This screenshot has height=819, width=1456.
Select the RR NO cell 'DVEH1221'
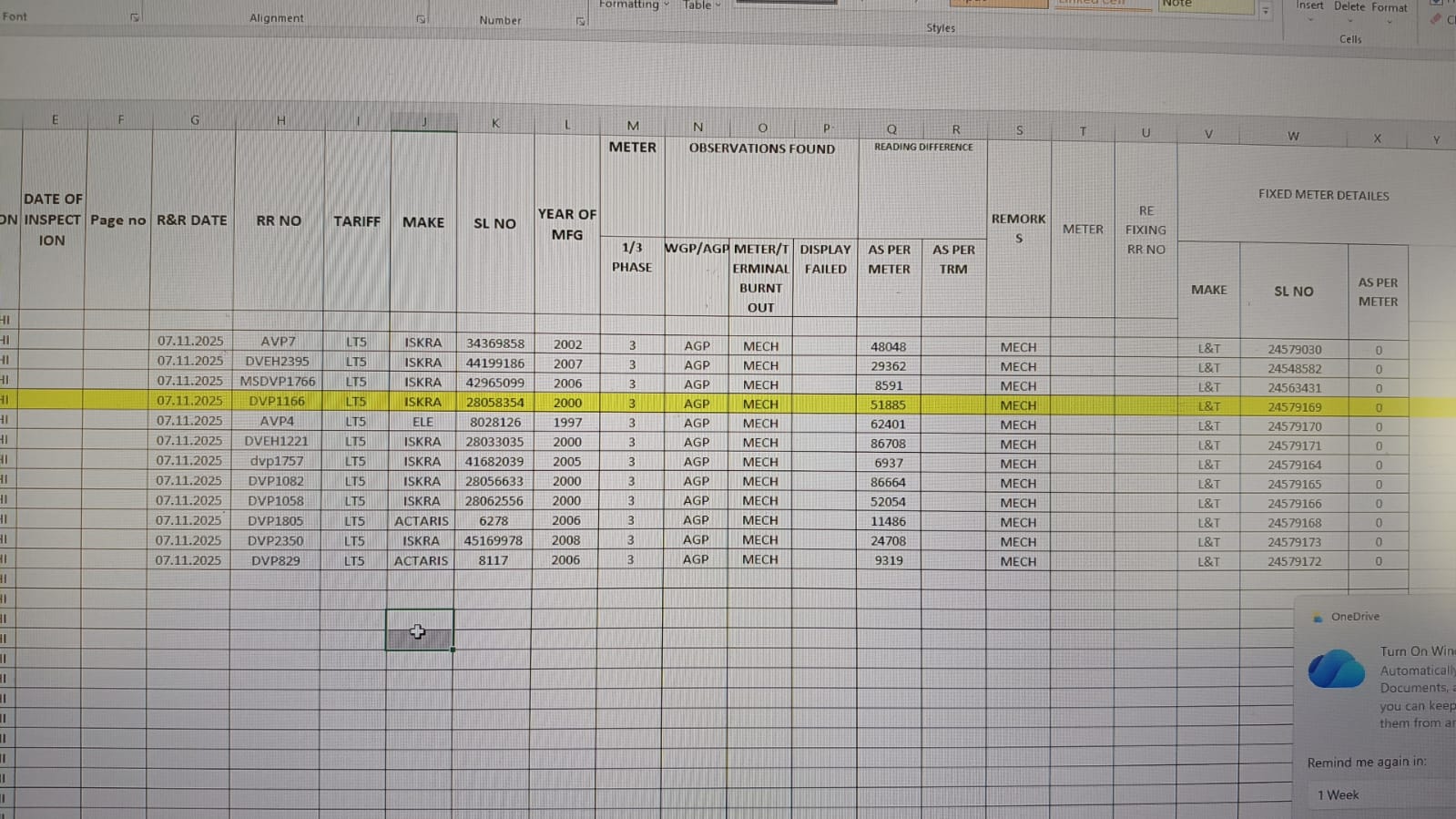click(277, 441)
